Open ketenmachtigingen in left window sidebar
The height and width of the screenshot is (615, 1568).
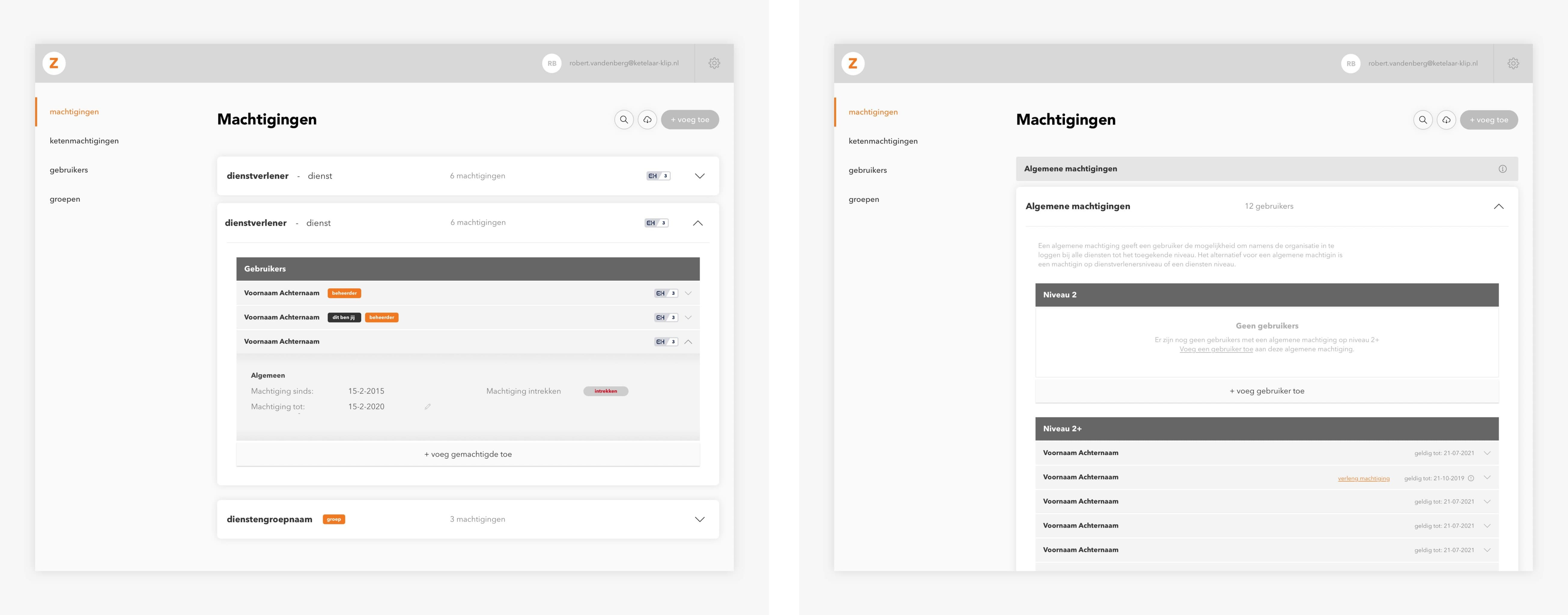tap(84, 141)
